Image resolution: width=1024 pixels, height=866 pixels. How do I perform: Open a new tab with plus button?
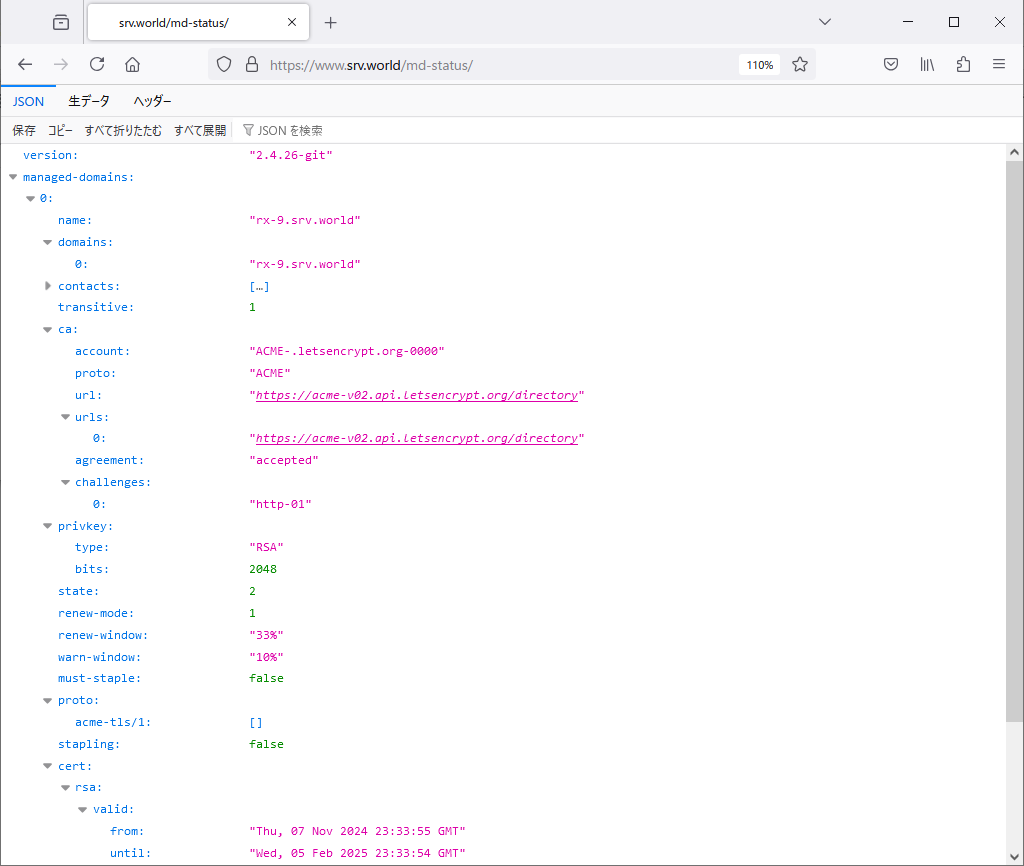[331, 22]
